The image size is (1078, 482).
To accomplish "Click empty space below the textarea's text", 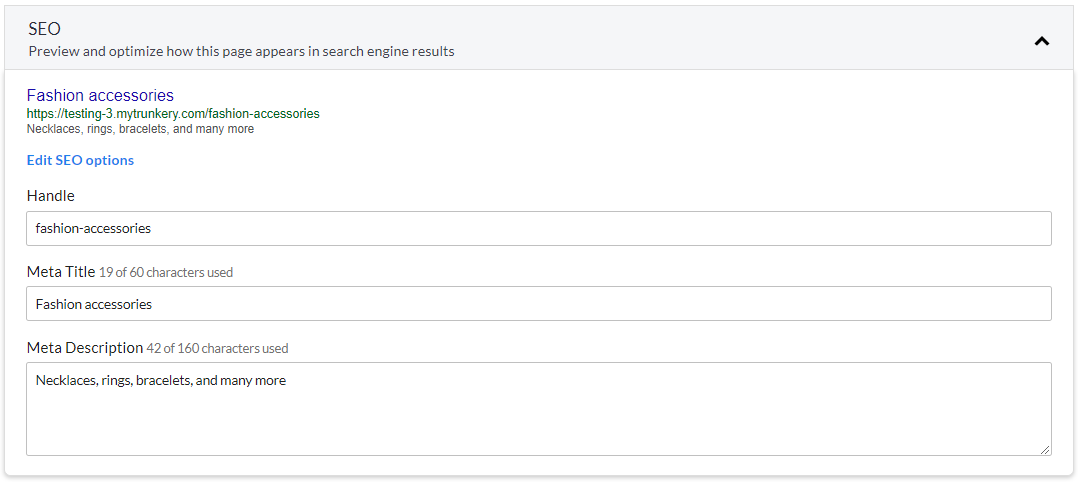I will (x=539, y=423).
